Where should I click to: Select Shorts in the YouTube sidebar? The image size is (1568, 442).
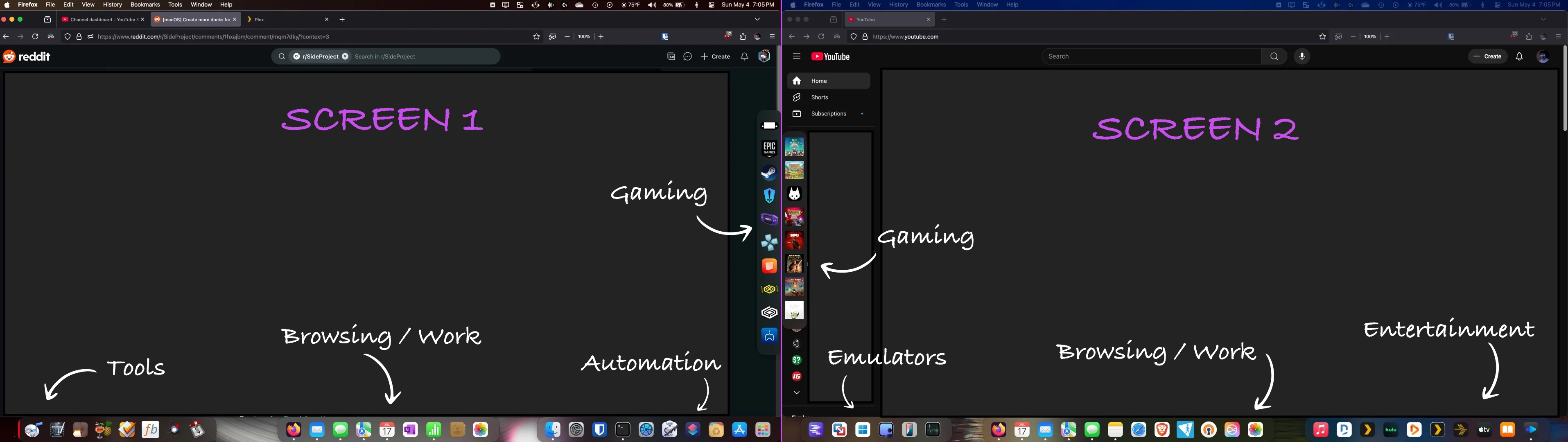819,97
